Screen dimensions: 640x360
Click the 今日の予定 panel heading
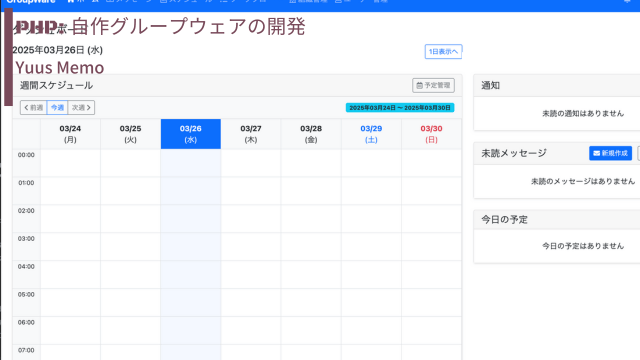point(504,220)
